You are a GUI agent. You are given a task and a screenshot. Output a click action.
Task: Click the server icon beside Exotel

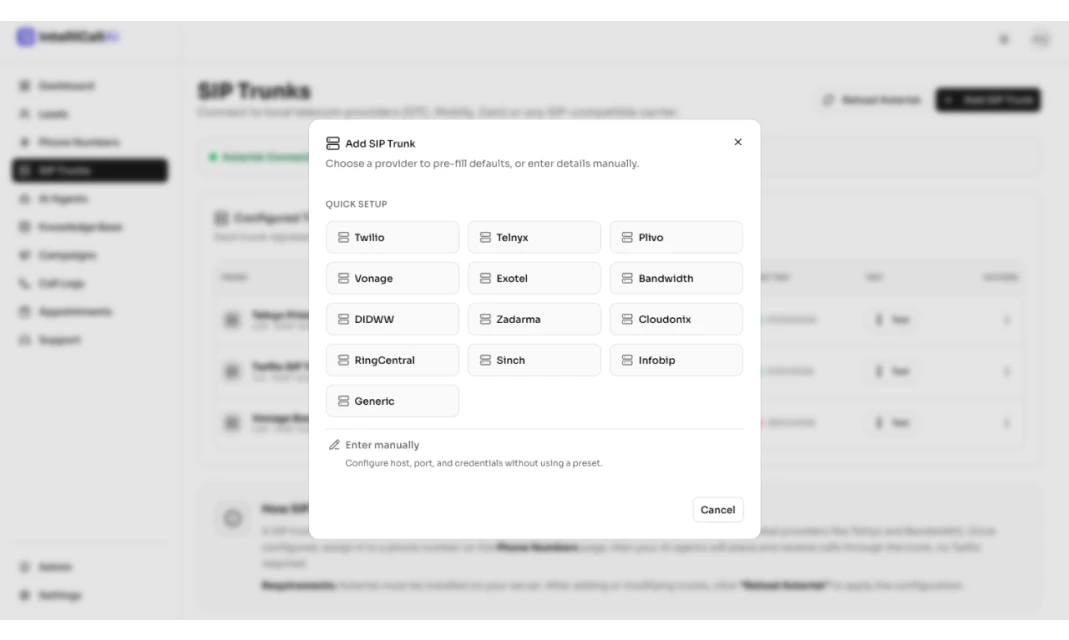coord(485,278)
